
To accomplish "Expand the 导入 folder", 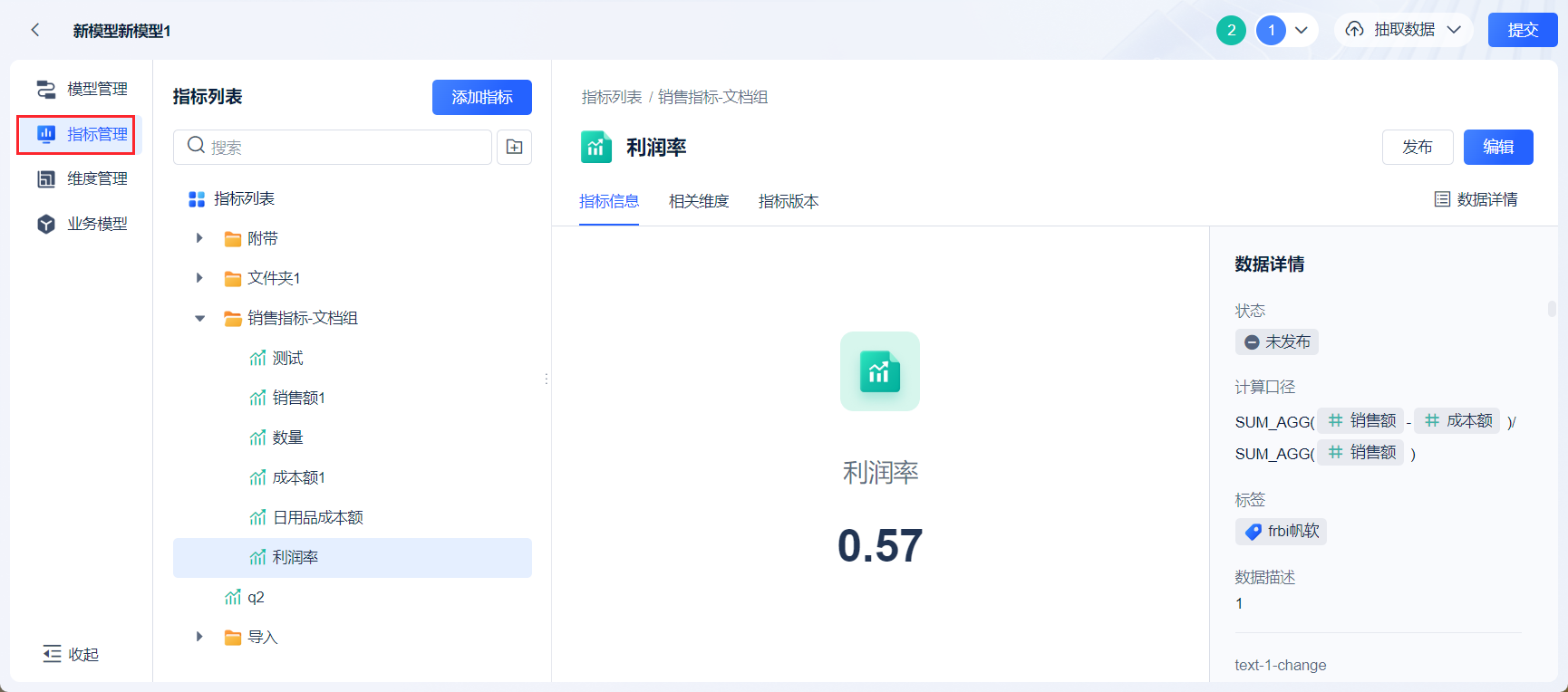I will pyautogui.click(x=199, y=637).
